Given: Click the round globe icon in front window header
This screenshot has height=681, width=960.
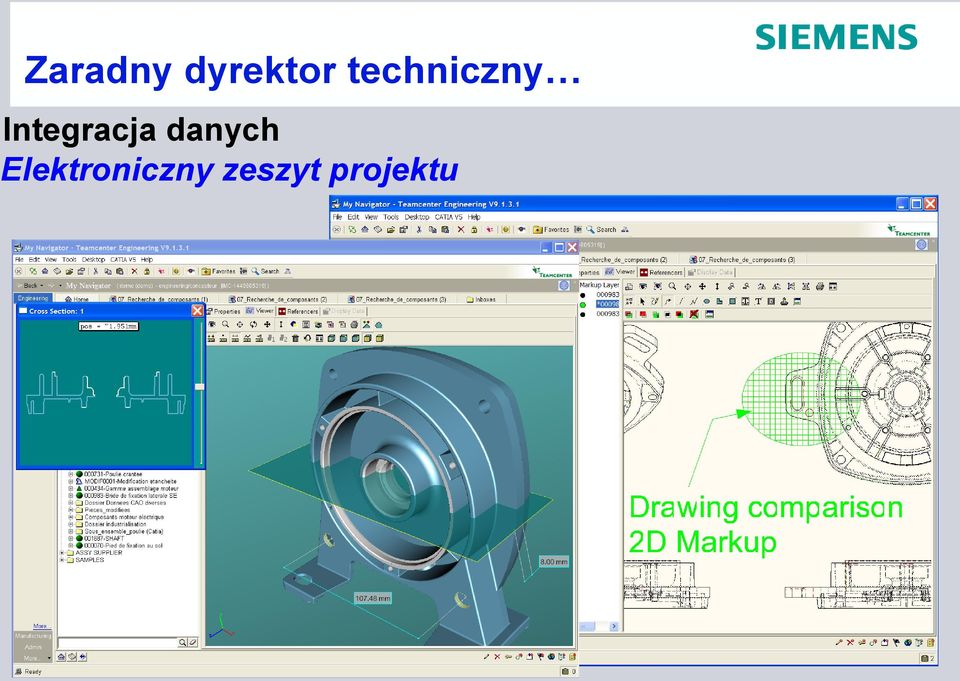Looking at the screenshot, I should (x=564, y=286).
